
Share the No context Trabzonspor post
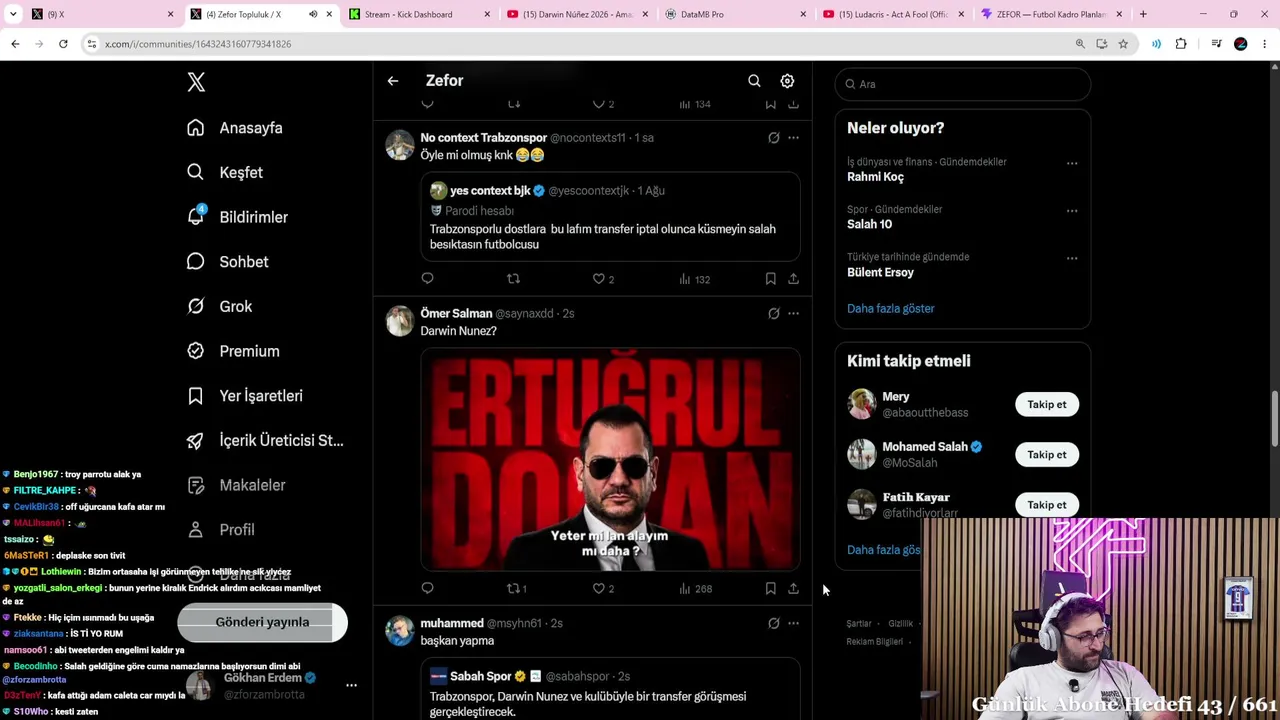point(793,279)
